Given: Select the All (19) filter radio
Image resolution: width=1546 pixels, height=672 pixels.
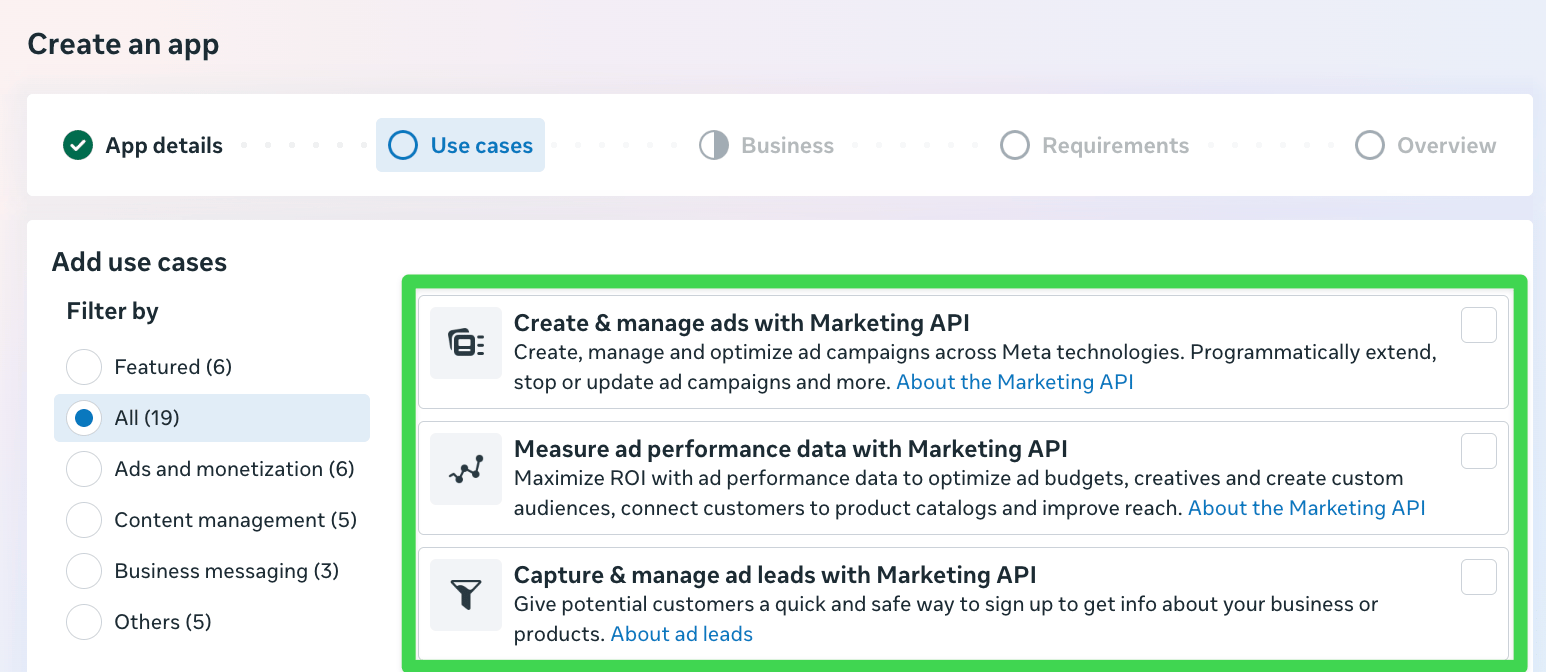Looking at the screenshot, I should pos(84,418).
